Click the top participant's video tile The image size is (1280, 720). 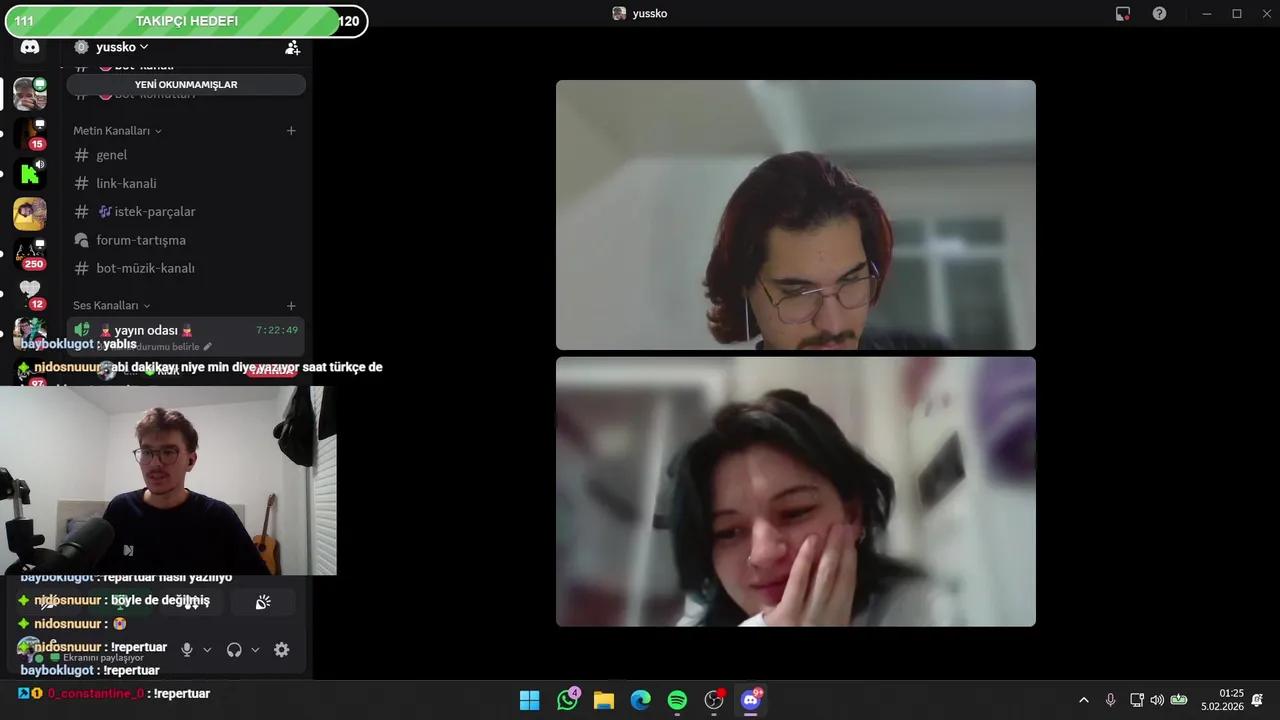(796, 215)
